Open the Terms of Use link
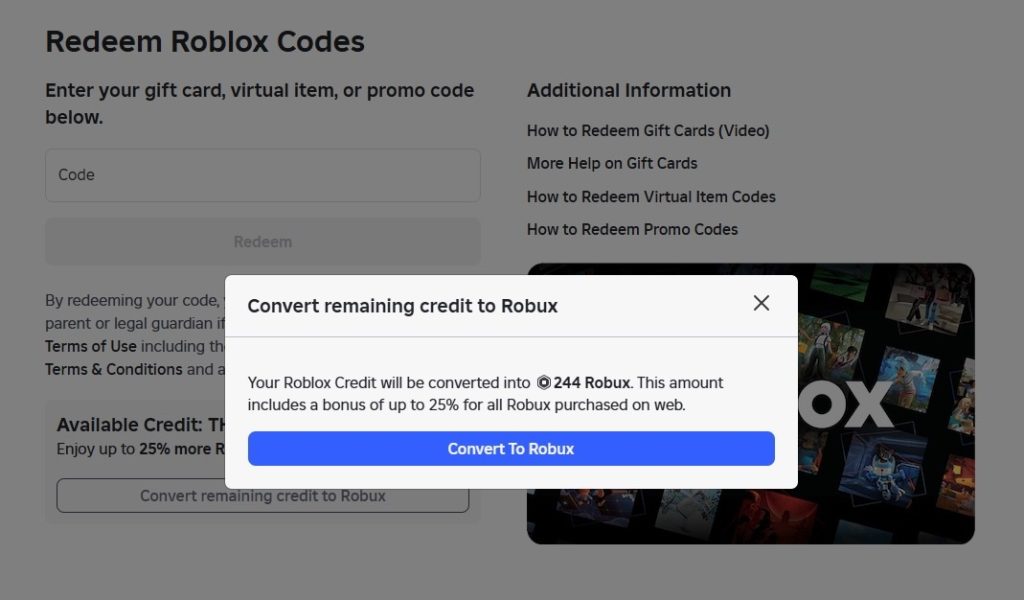 91,346
